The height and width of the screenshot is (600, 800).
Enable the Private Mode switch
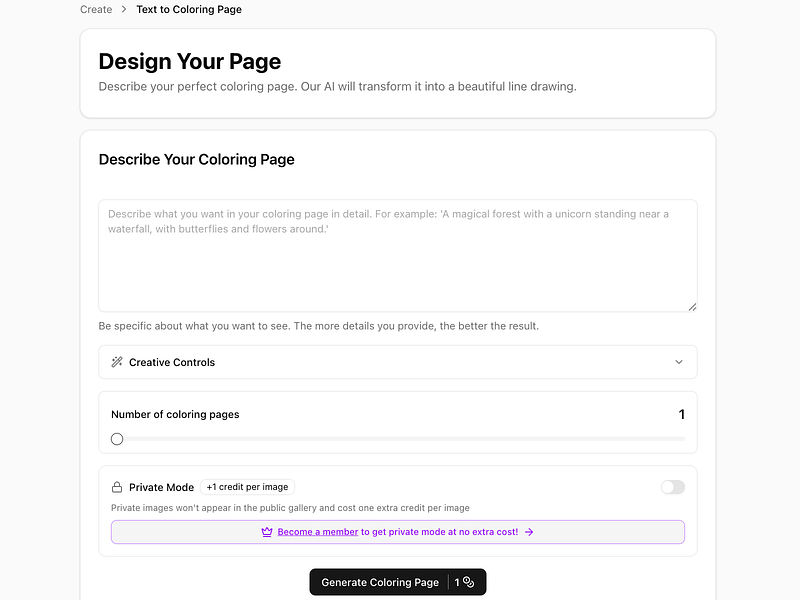[673, 487]
